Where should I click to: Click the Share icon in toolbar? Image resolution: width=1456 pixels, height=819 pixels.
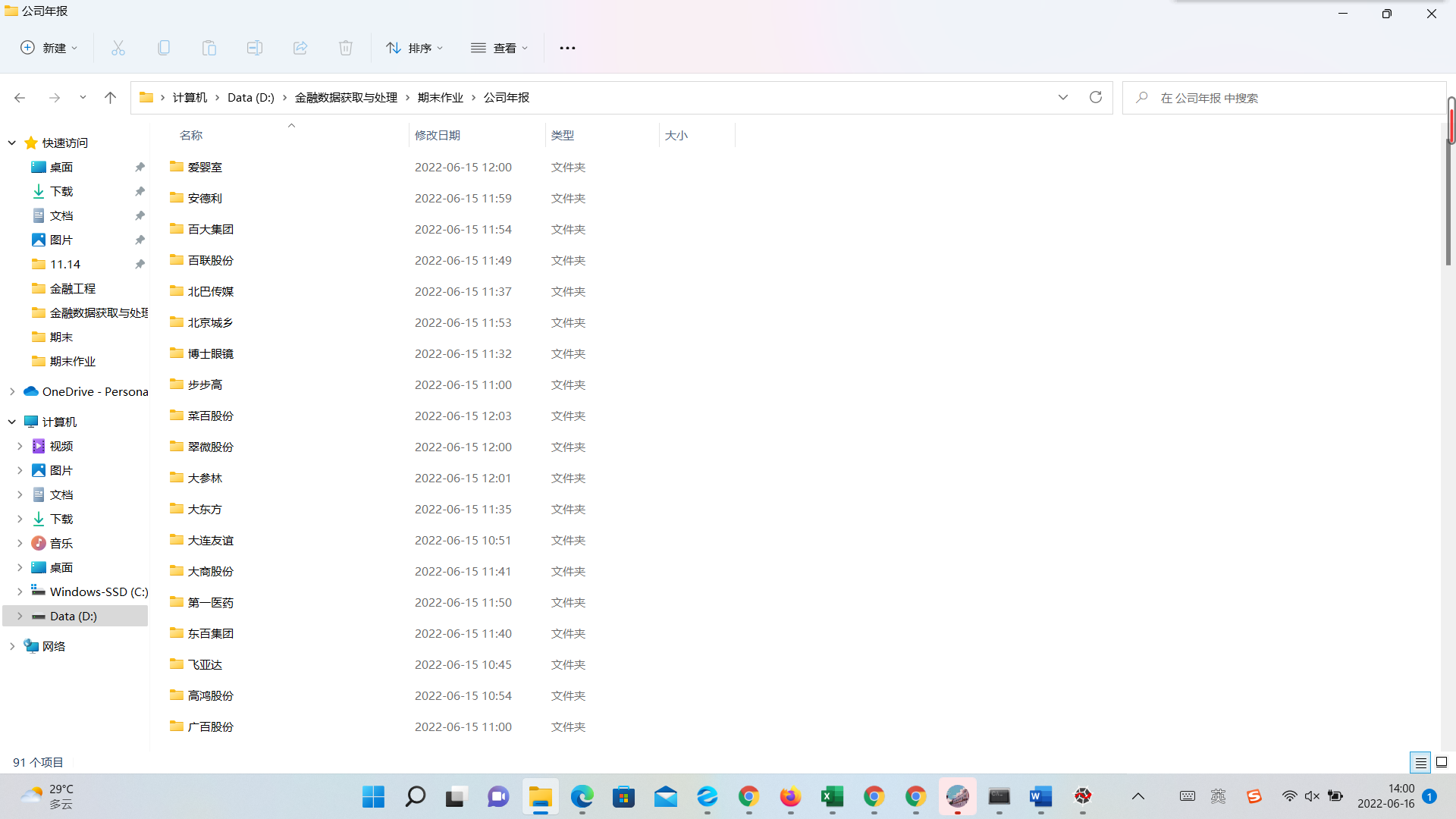(x=300, y=48)
